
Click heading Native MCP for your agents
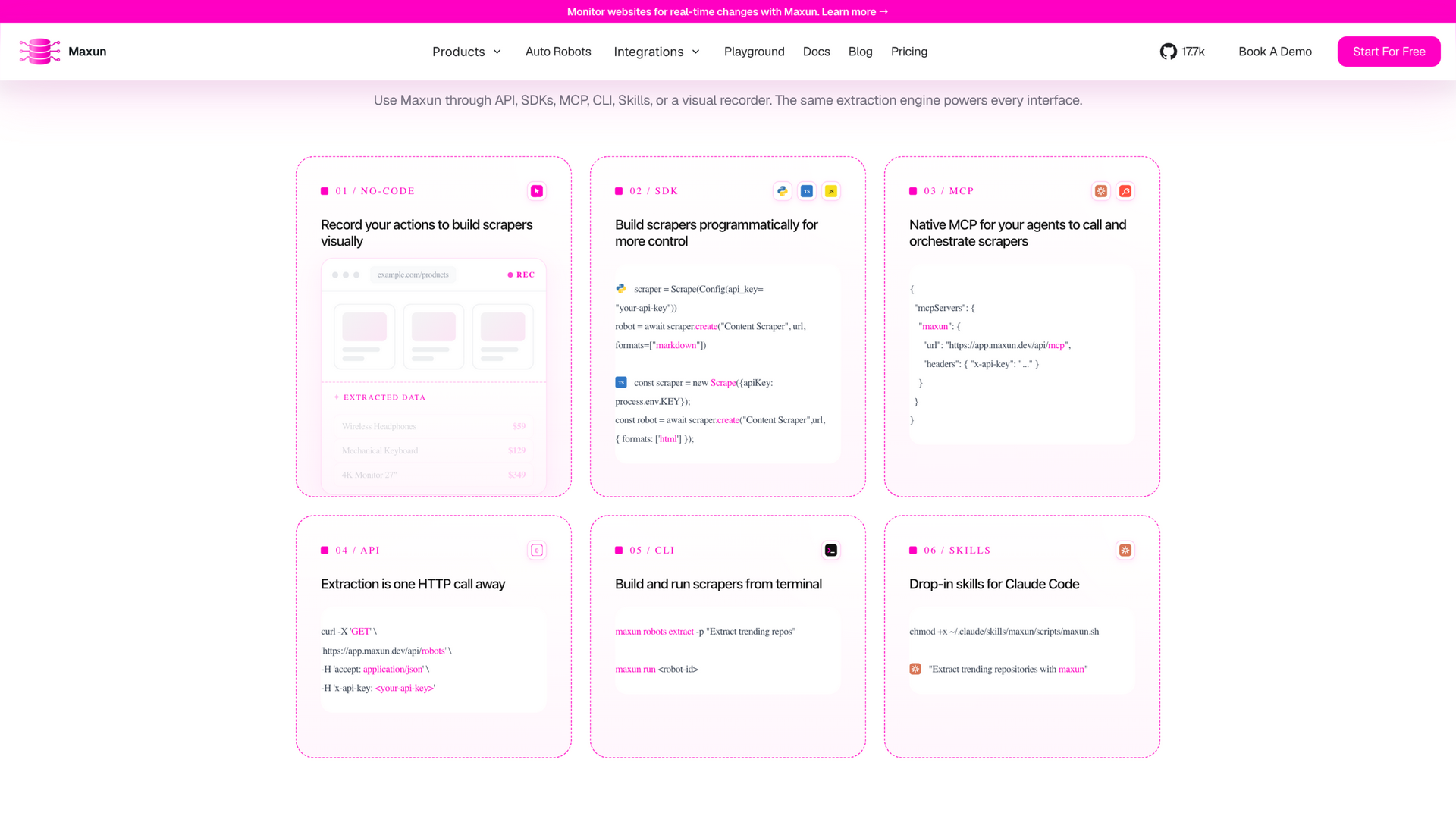pos(1018,233)
